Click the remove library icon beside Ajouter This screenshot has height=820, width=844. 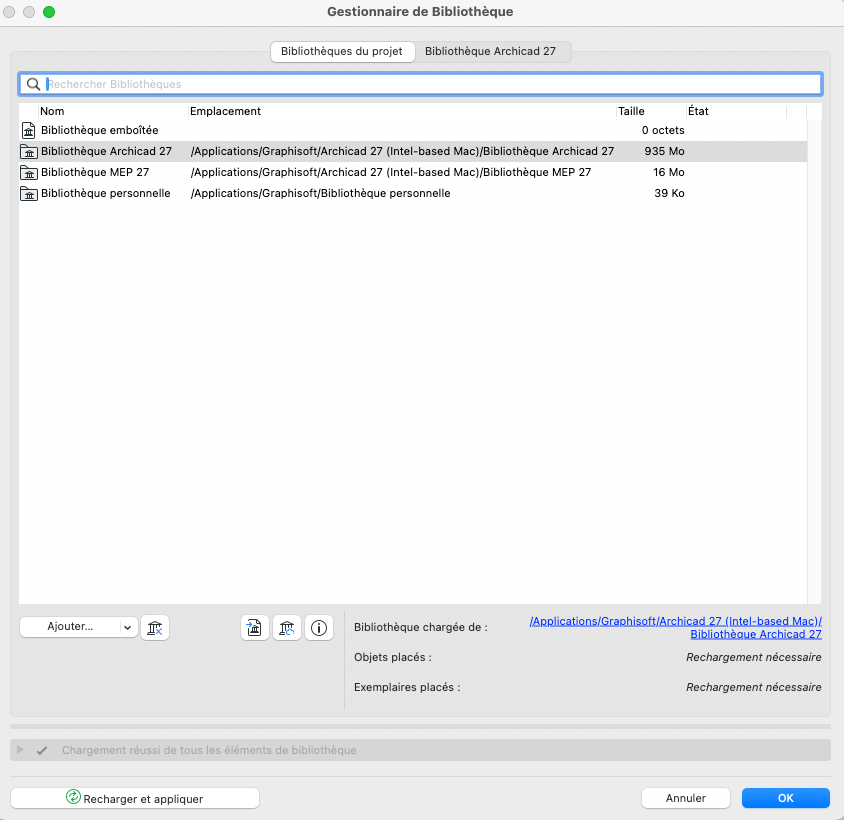click(155, 628)
